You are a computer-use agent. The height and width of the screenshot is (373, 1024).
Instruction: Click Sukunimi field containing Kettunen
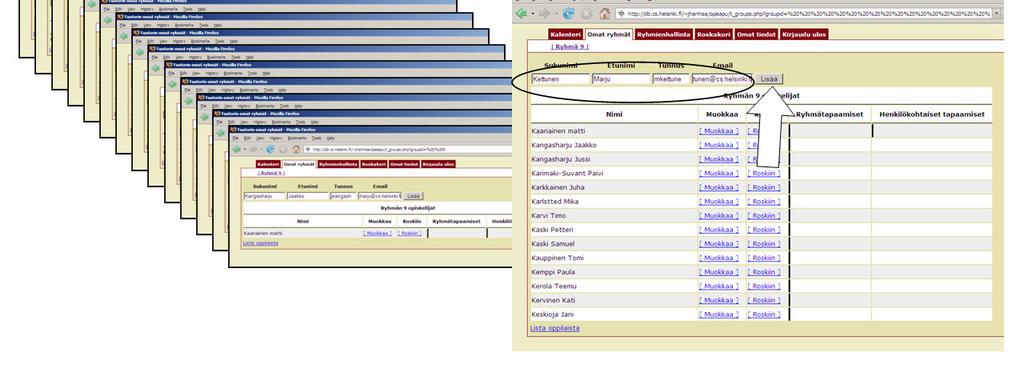(560, 79)
